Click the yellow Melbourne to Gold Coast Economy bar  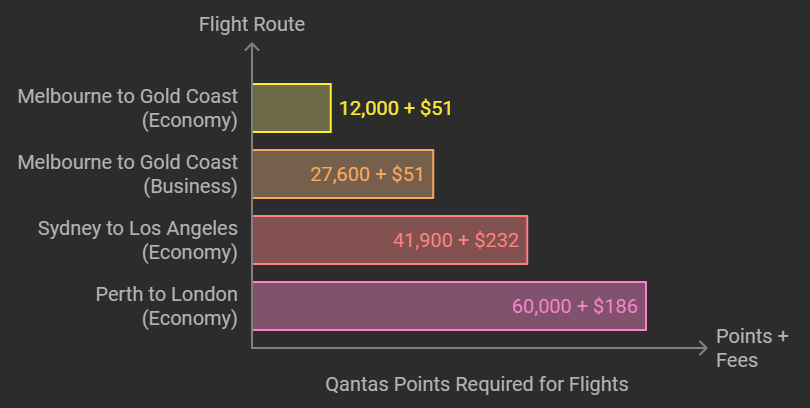click(x=292, y=108)
